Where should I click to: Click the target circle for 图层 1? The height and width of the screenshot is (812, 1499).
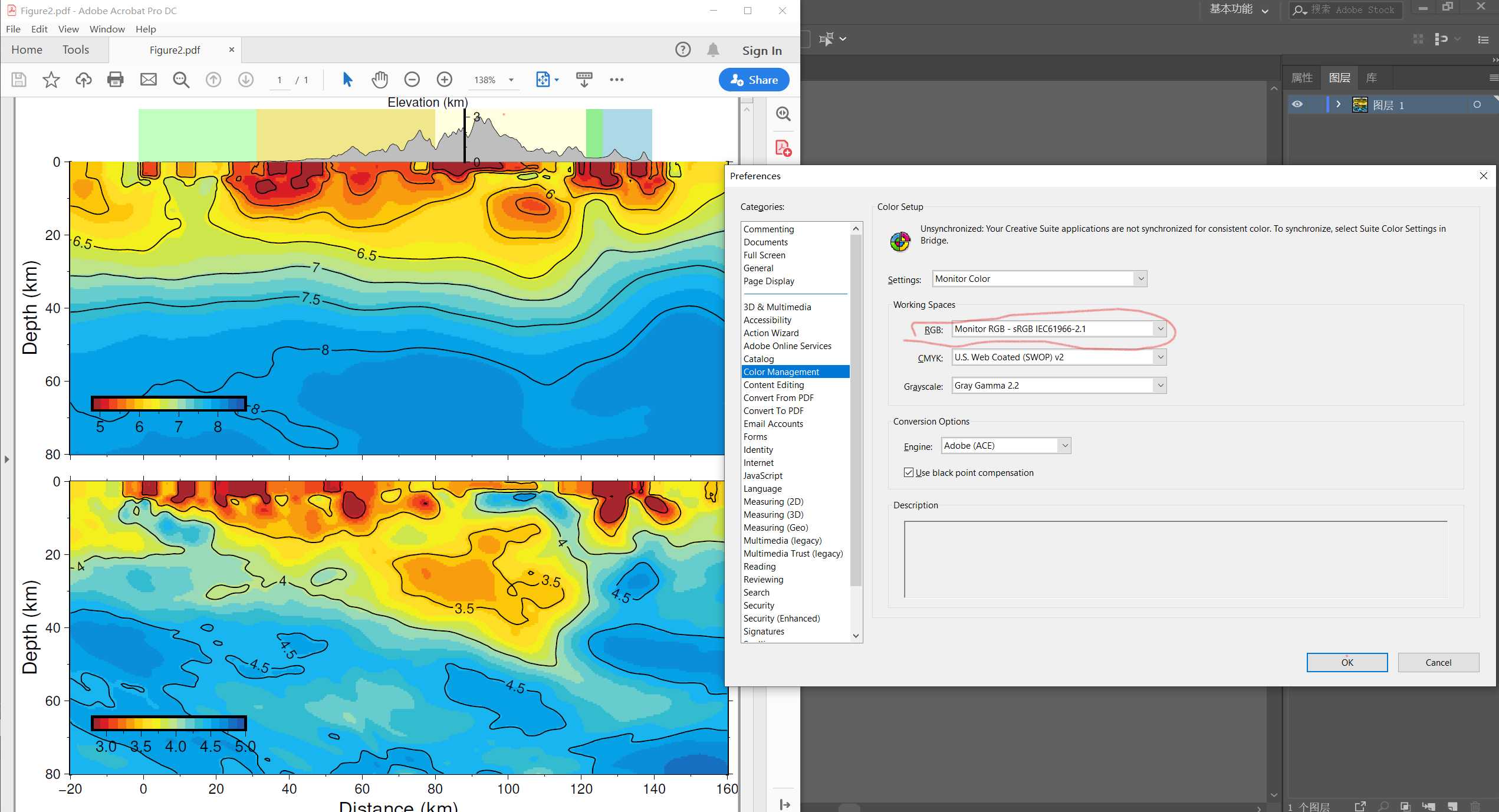pos(1478,104)
